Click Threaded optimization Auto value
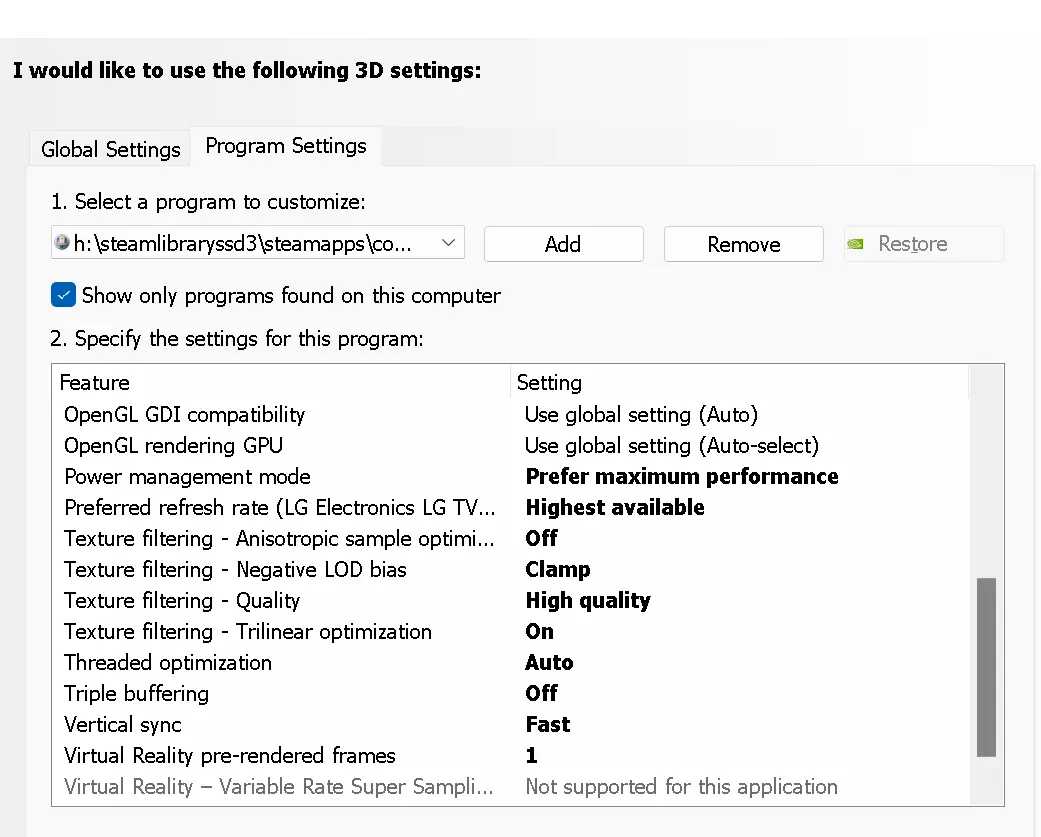 (x=549, y=663)
